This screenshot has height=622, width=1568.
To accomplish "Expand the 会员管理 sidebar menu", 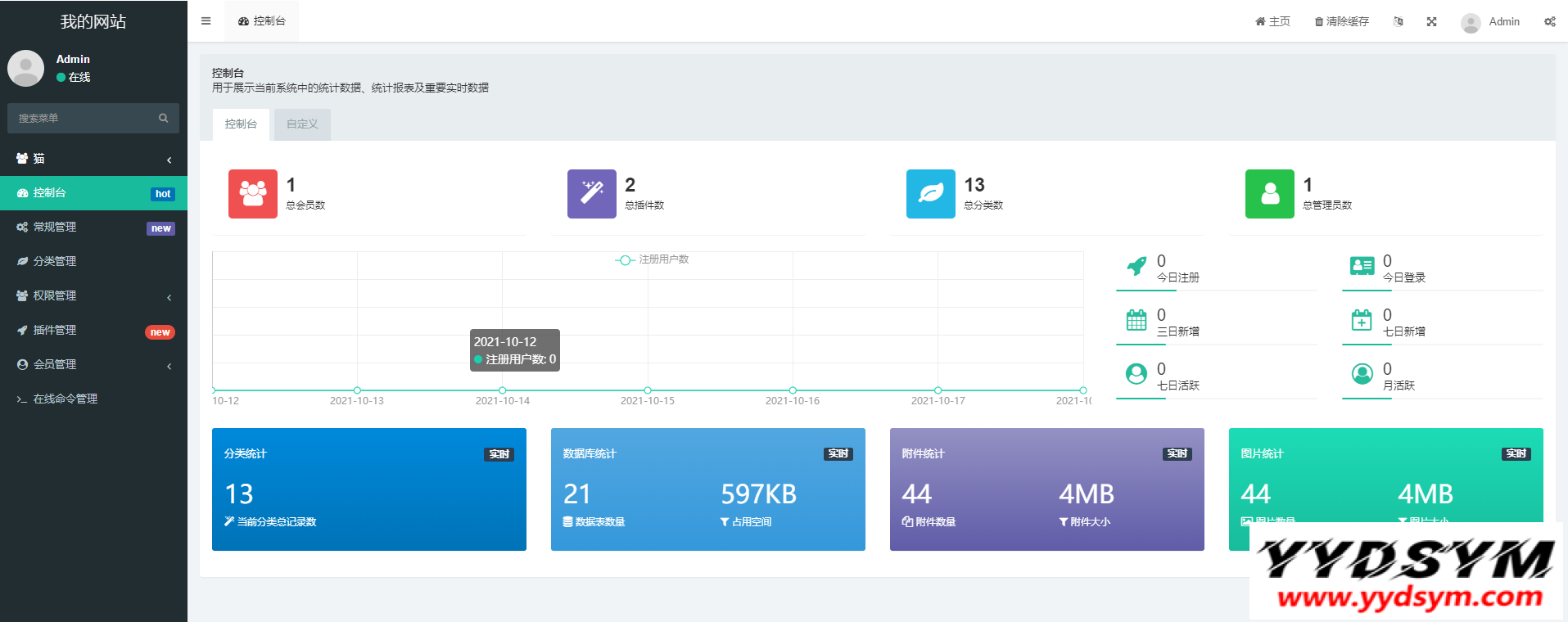I will click(93, 364).
